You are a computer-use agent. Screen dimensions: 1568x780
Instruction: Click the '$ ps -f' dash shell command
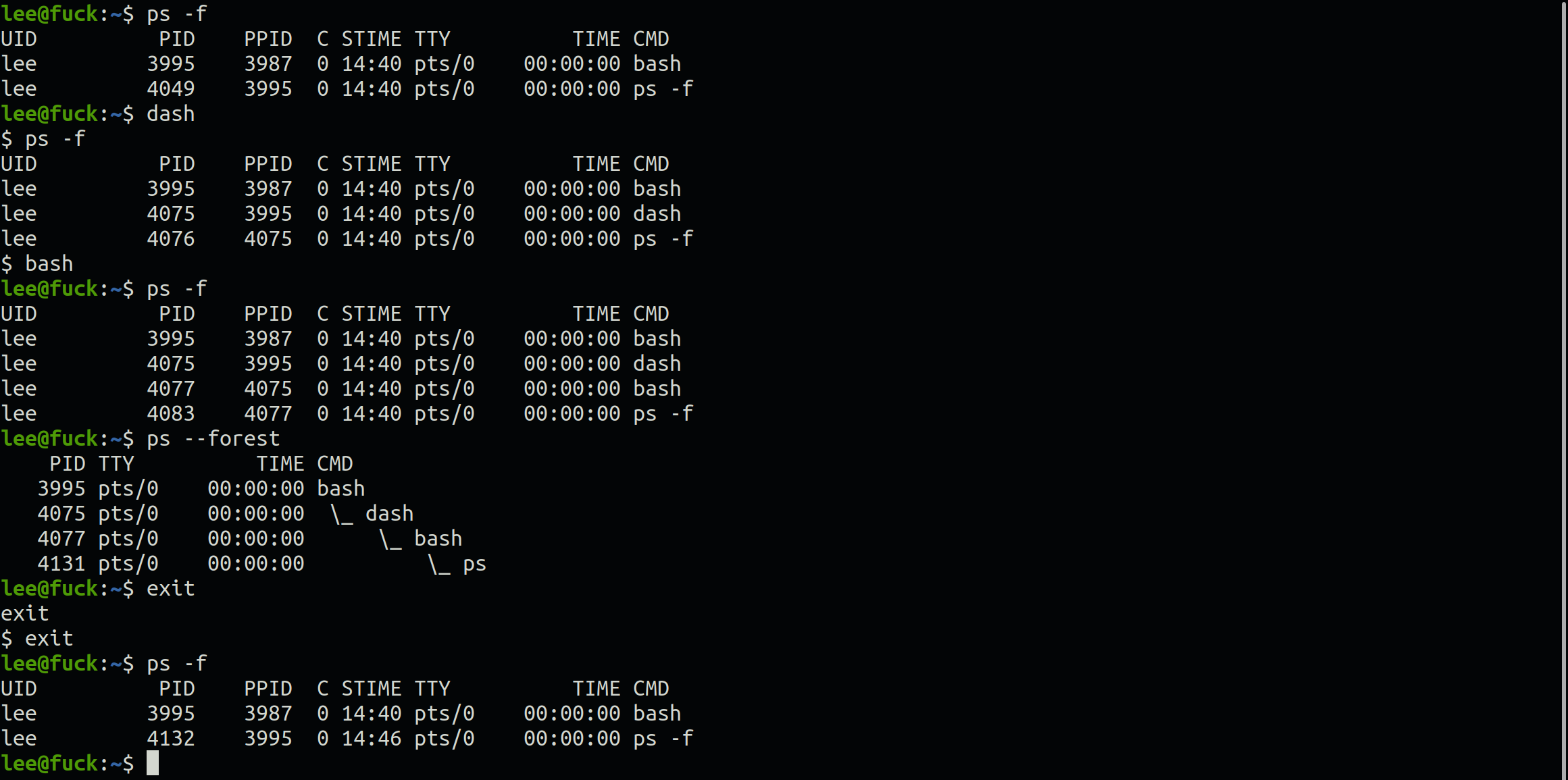pos(43,139)
